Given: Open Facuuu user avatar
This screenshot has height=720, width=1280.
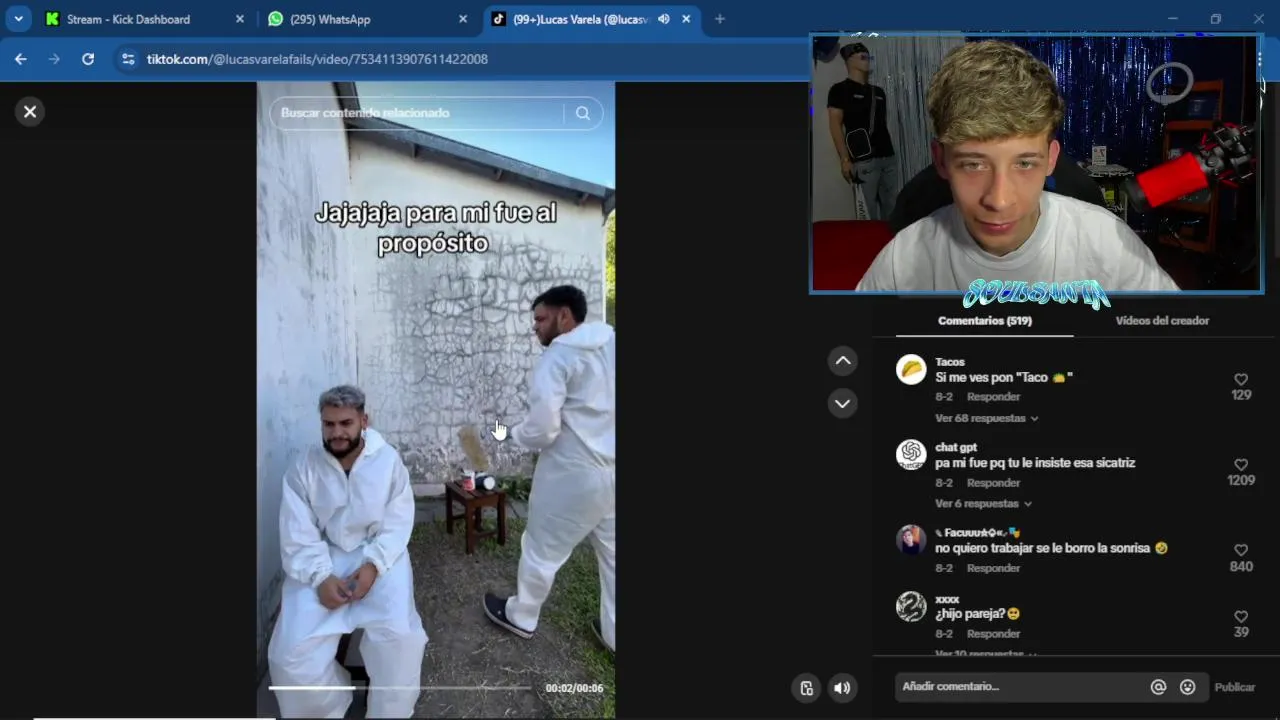Looking at the screenshot, I should 911,540.
